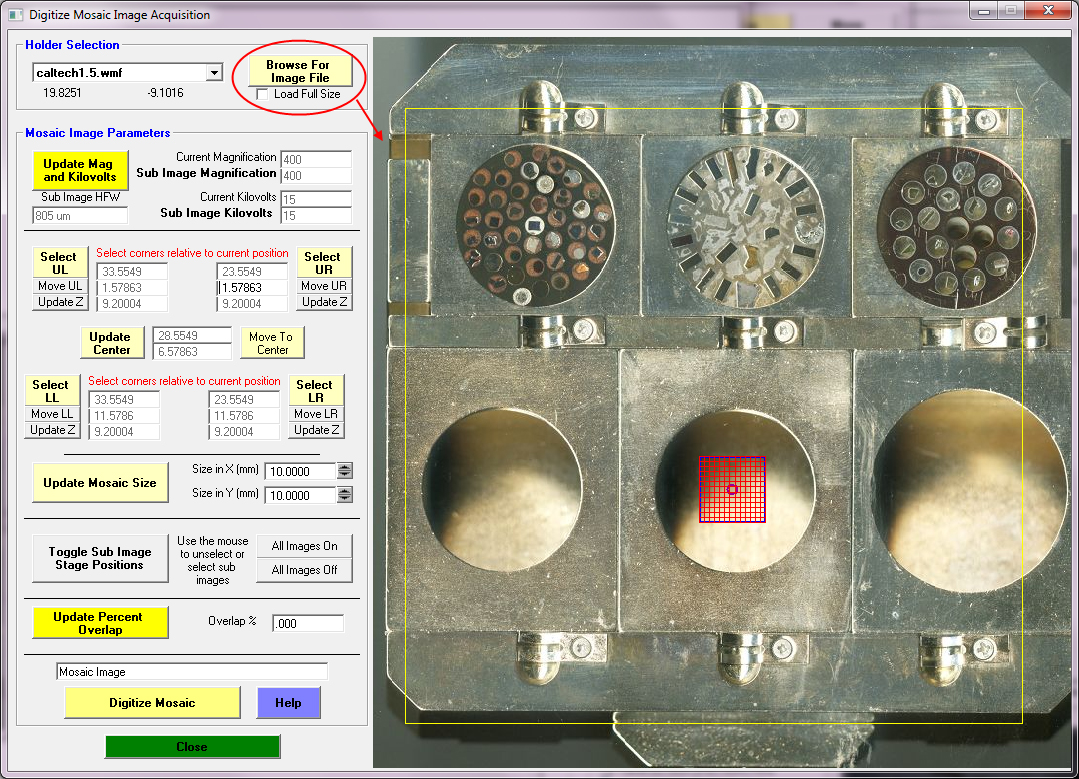Open Help for mosaic acquisition
The height and width of the screenshot is (779, 1079).
288,703
